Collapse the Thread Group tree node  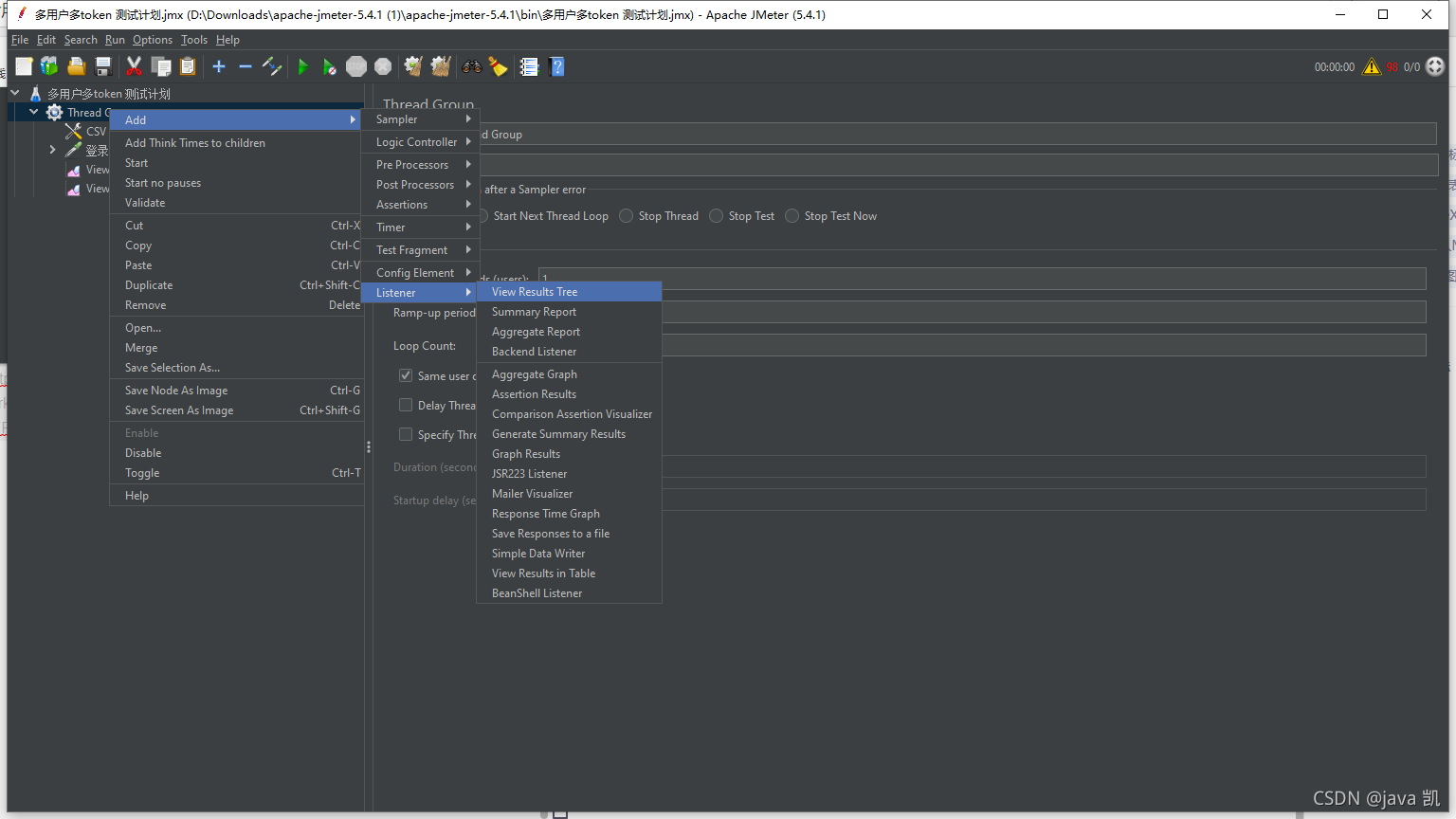tap(34, 112)
